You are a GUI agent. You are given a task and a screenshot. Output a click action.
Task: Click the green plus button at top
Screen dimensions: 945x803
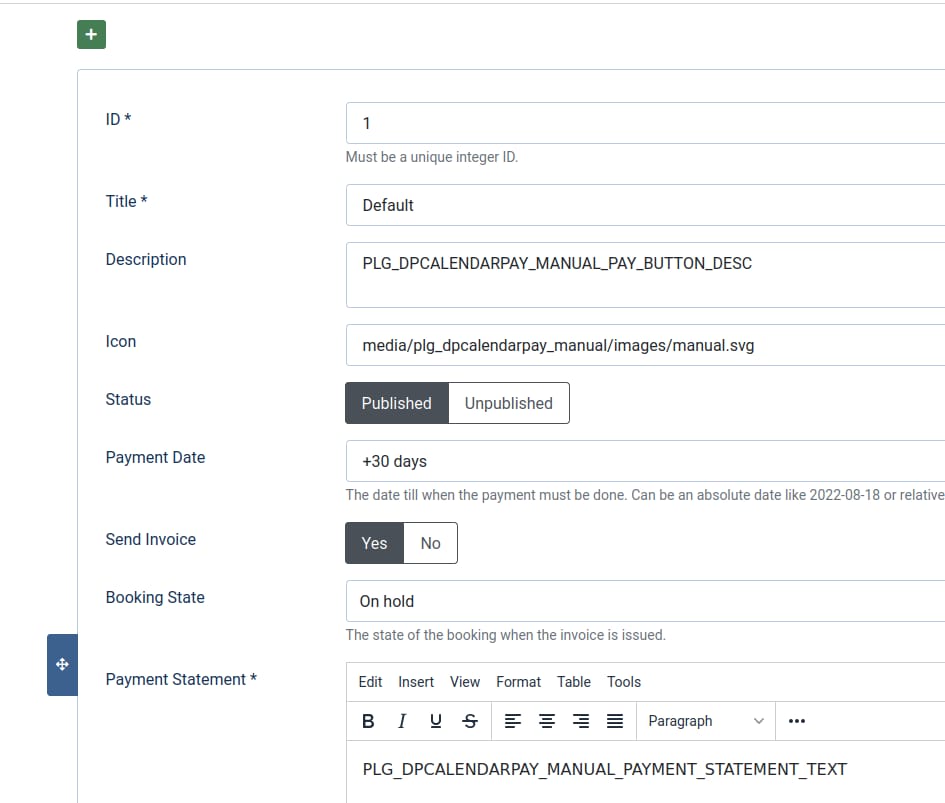(x=91, y=34)
